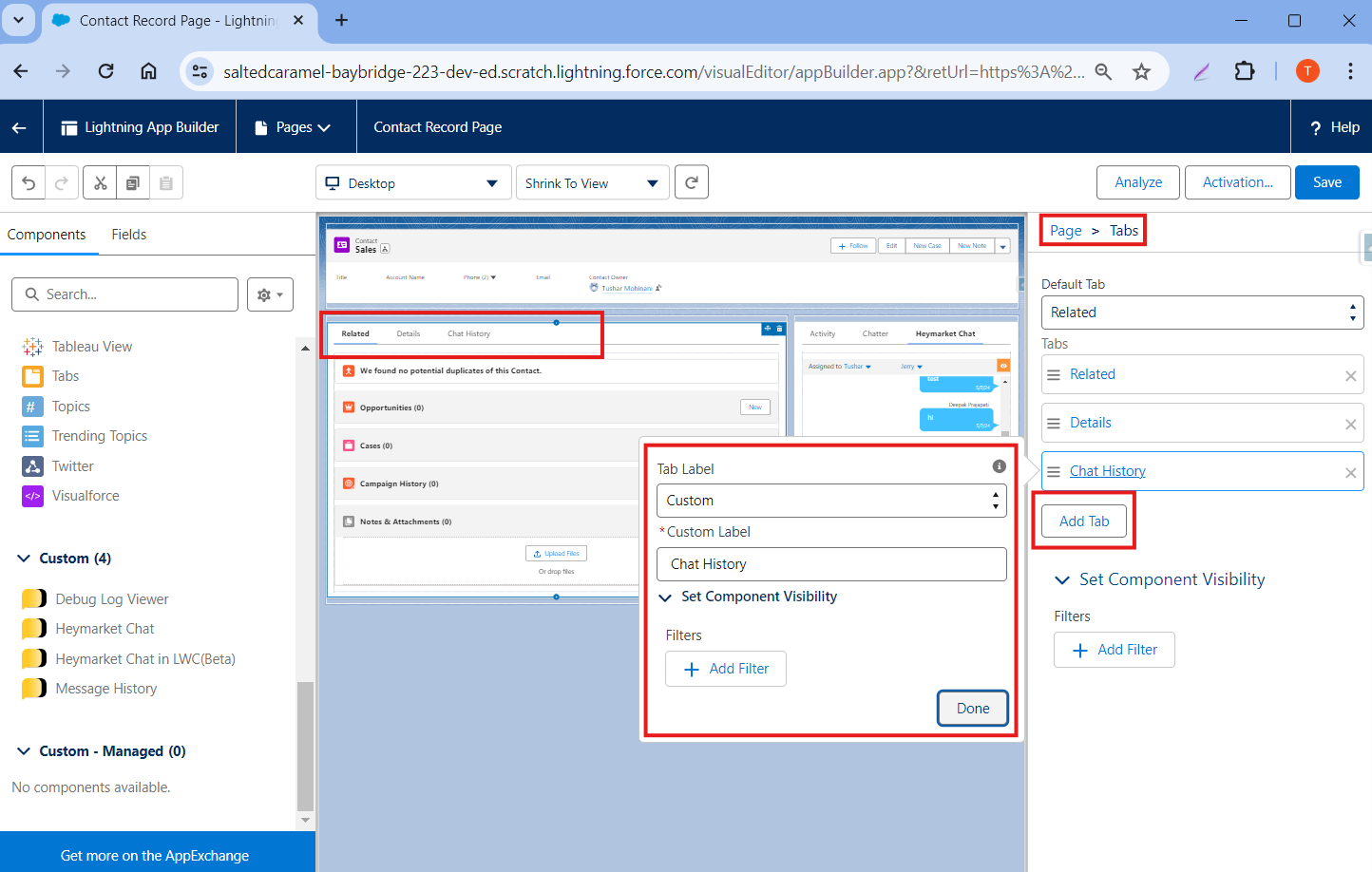Click the Undo icon in toolbar

tap(29, 182)
